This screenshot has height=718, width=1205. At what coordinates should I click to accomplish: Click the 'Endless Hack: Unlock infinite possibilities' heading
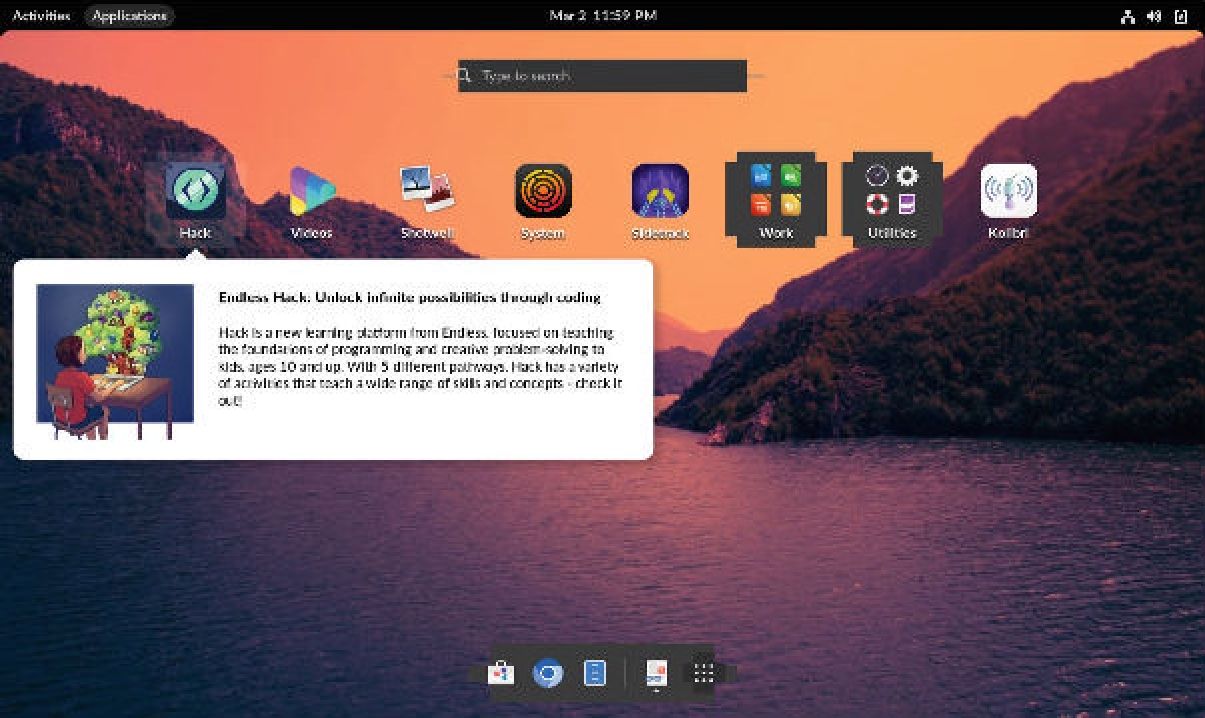410,297
